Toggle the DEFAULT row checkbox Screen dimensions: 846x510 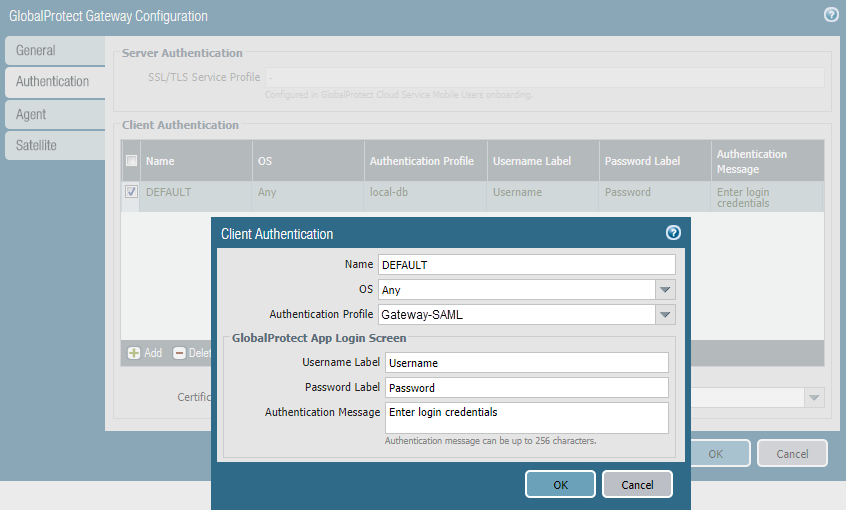pos(131,192)
